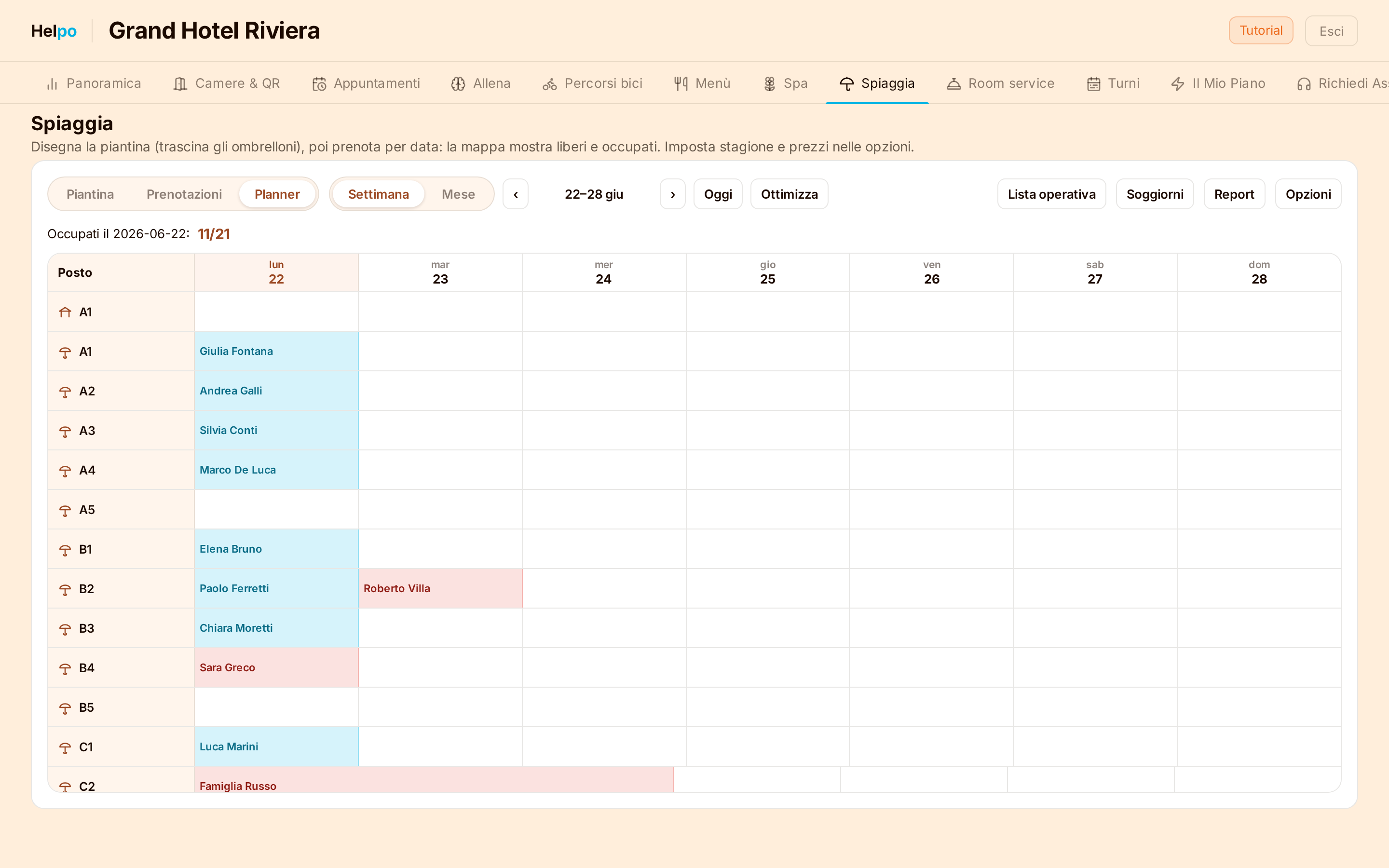Click Giulia Fontana booking on A1
The height and width of the screenshot is (868, 1389).
(276, 352)
